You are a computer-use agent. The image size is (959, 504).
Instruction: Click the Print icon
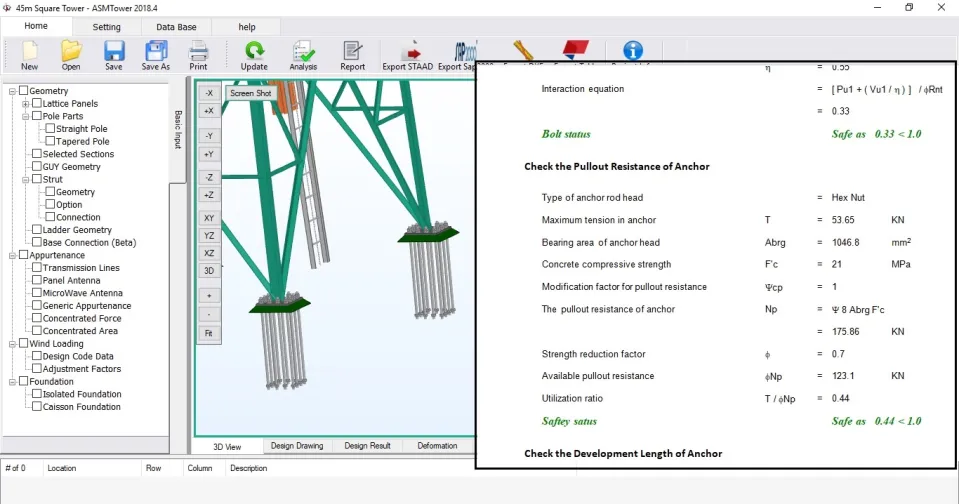(198, 51)
